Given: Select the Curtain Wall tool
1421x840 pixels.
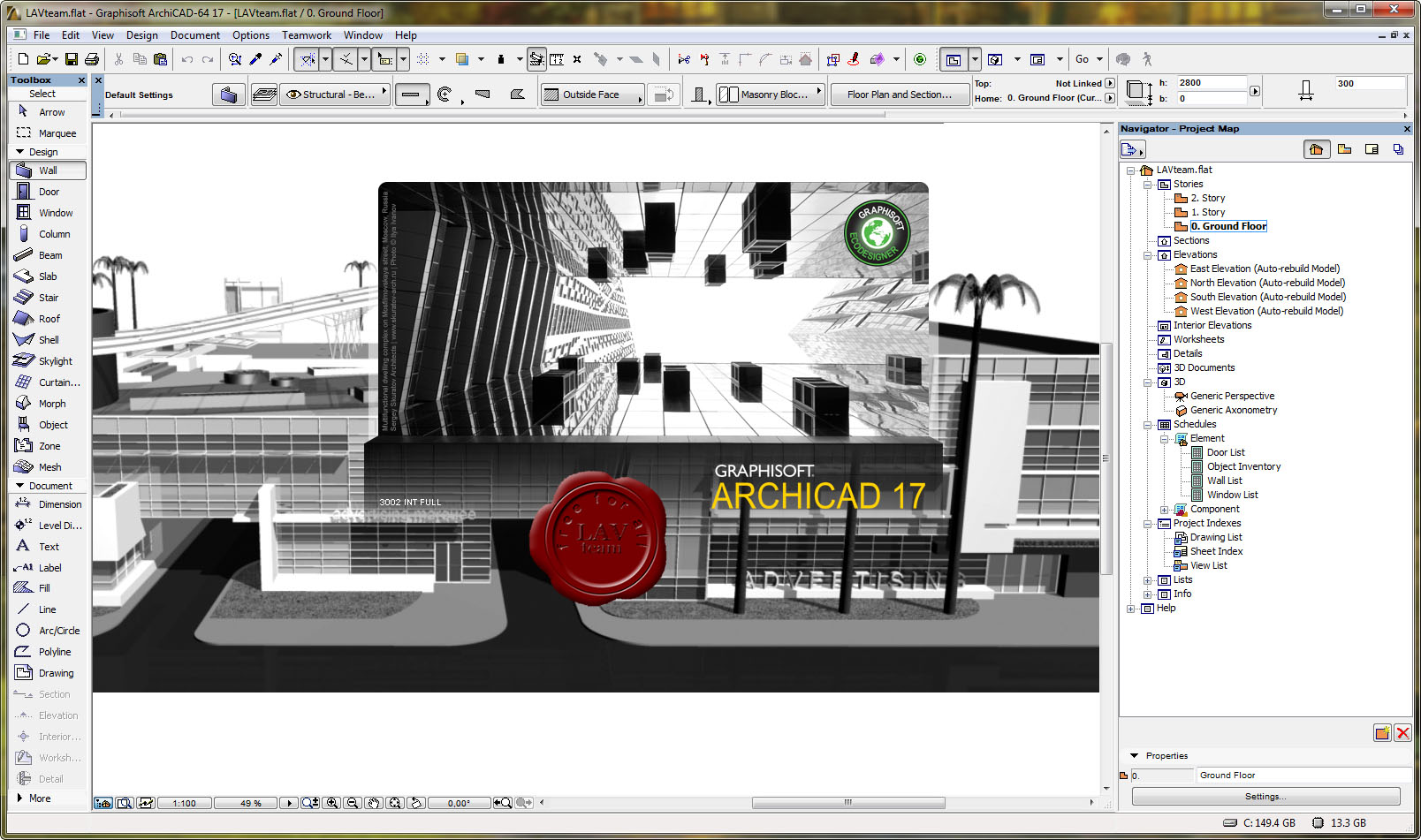Looking at the screenshot, I should pyautogui.click(x=48, y=382).
